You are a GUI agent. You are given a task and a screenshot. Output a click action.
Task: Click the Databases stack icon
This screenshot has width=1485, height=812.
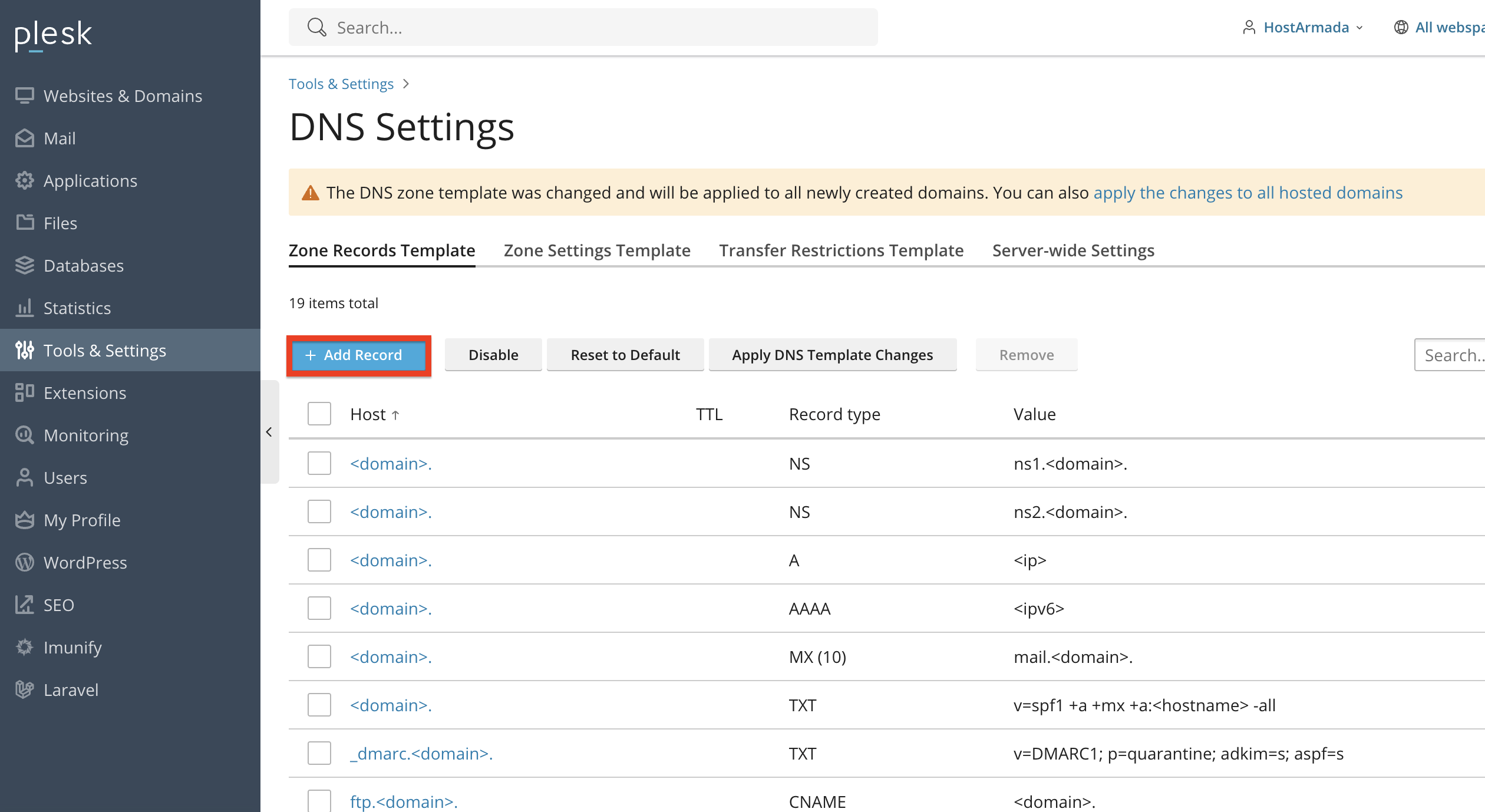click(x=24, y=265)
